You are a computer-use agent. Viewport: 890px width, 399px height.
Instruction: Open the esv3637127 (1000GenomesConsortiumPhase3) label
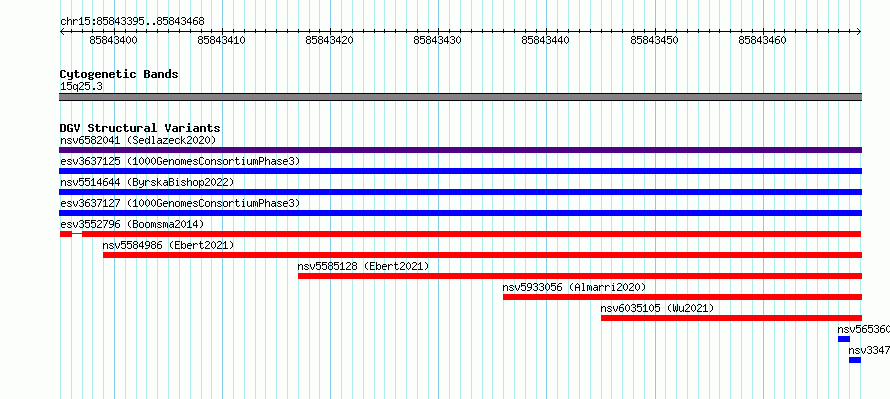pyautogui.click(x=180, y=203)
